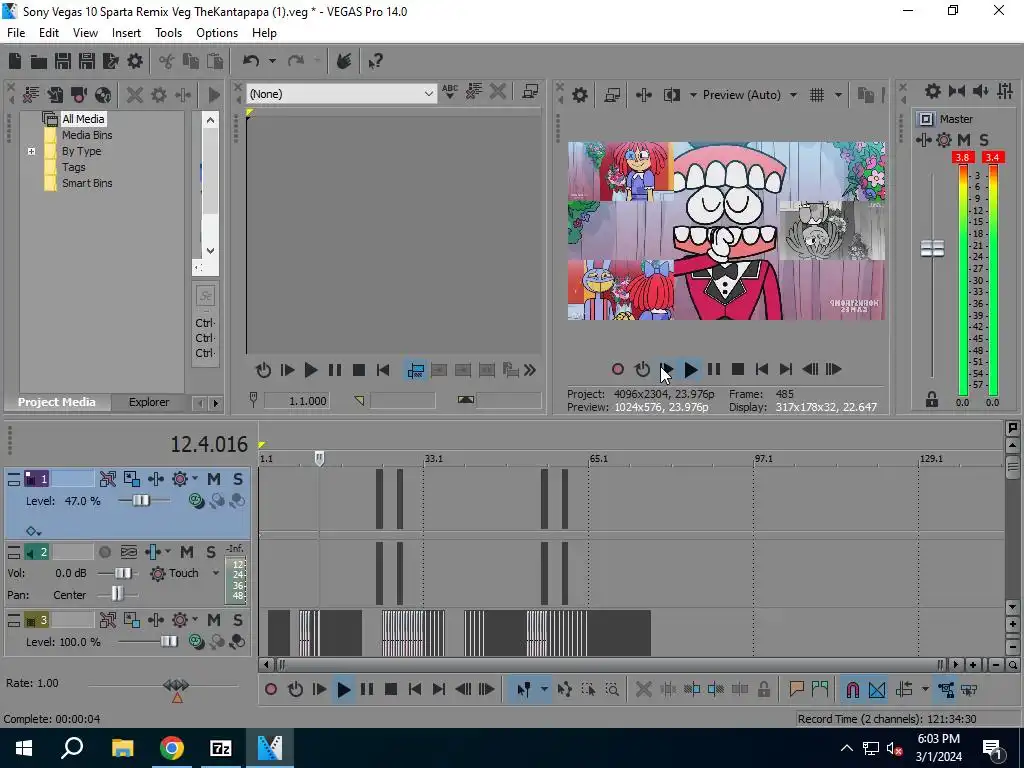Open the File menu
This screenshot has width=1024, height=768.
[x=16, y=33]
